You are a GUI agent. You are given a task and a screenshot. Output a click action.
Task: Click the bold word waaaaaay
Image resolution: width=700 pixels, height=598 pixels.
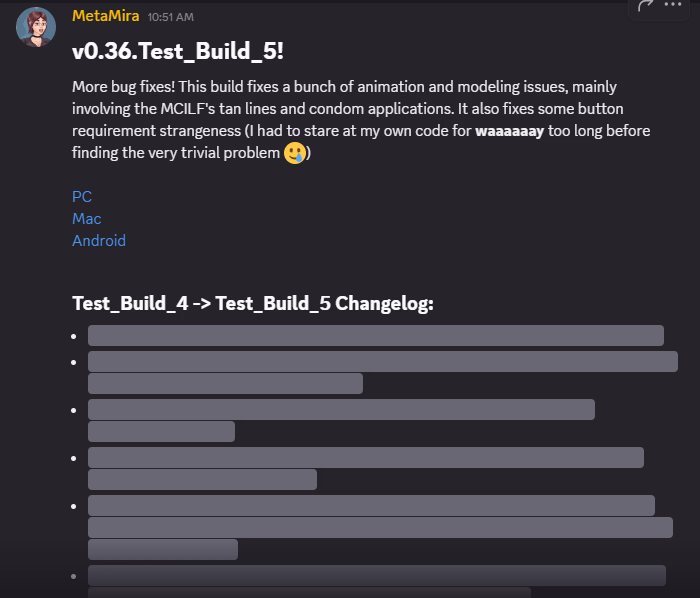coord(510,131)
